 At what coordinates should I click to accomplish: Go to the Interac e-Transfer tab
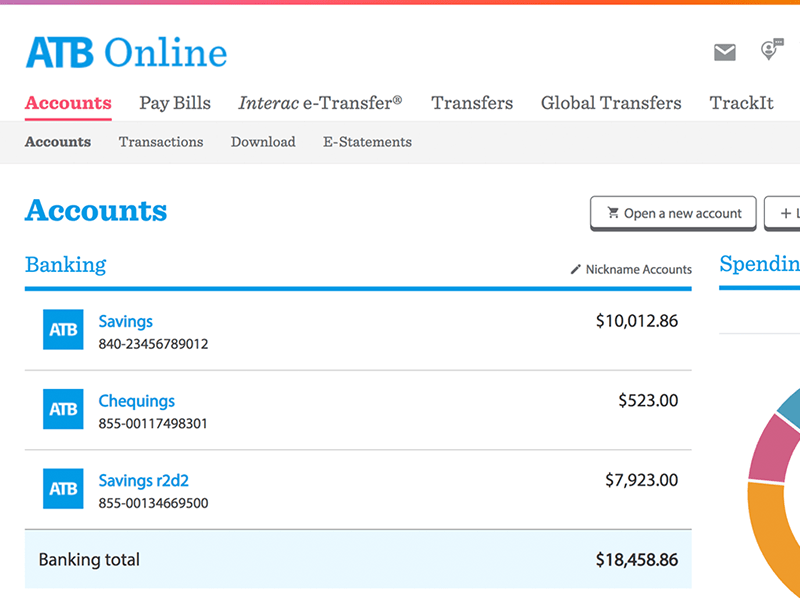click(x=320, y=103)
